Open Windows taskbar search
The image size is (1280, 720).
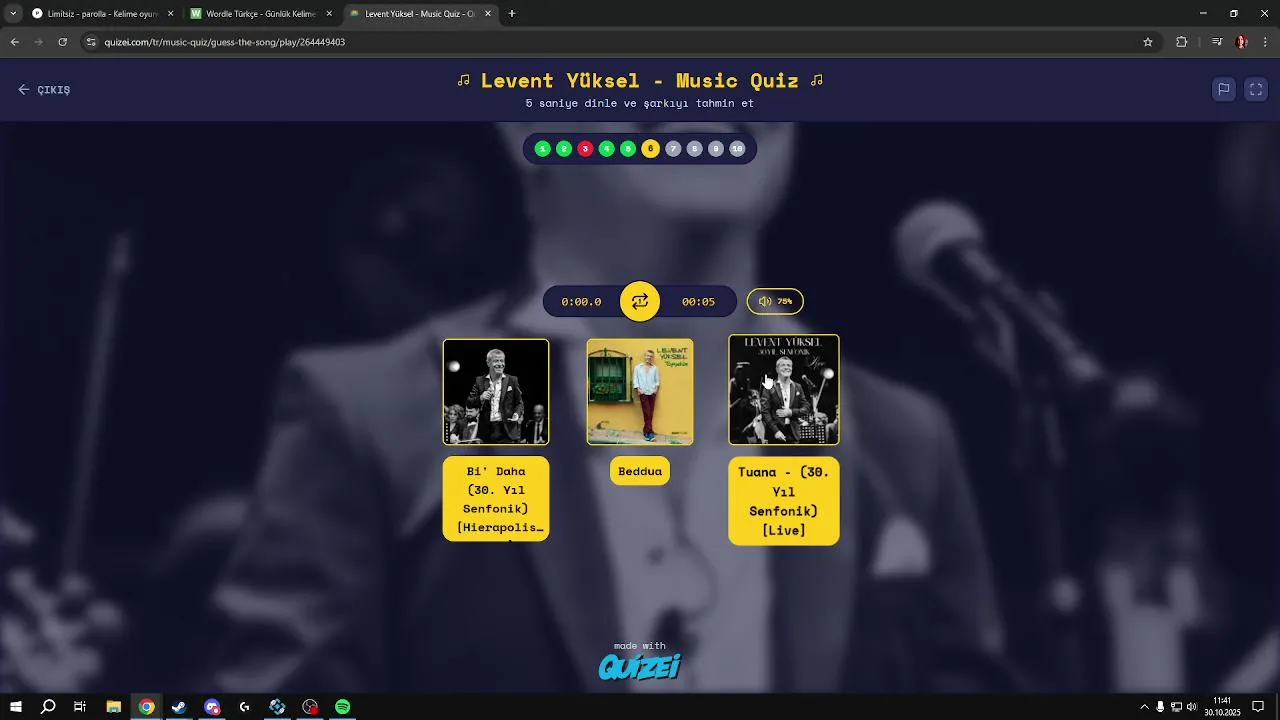click(48, 707)
